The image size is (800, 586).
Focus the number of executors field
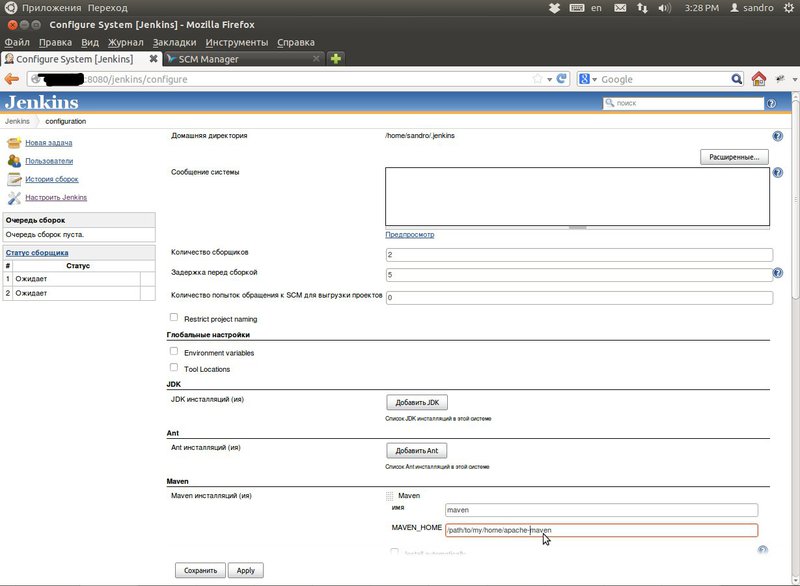579,254
